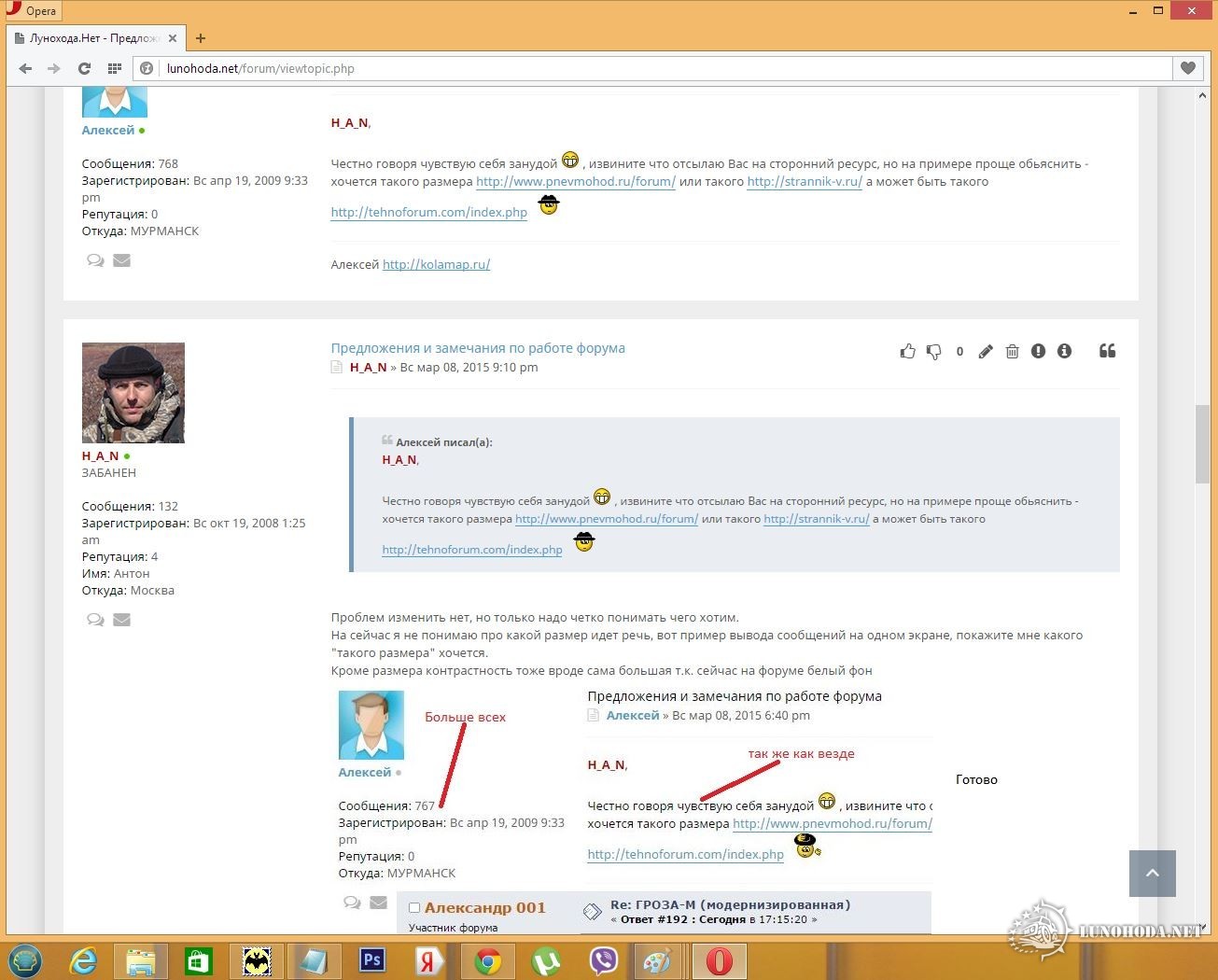Screen dimensions: 1218x980
Task: Click the scroll-to-top arrow button
Action: (1152, 874)
